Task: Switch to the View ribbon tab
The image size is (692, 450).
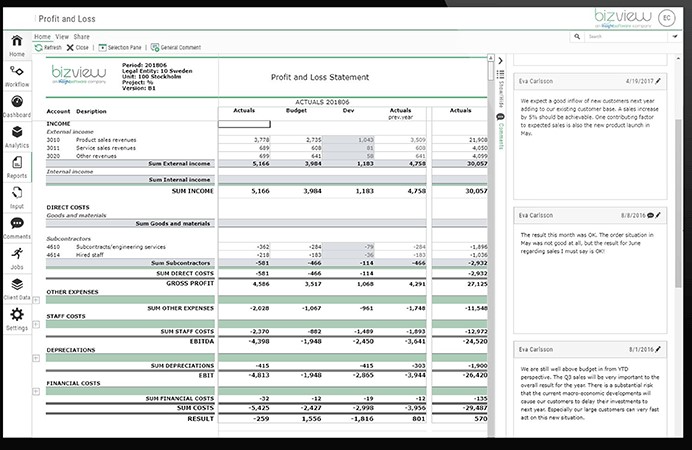Action: (62, 37)
